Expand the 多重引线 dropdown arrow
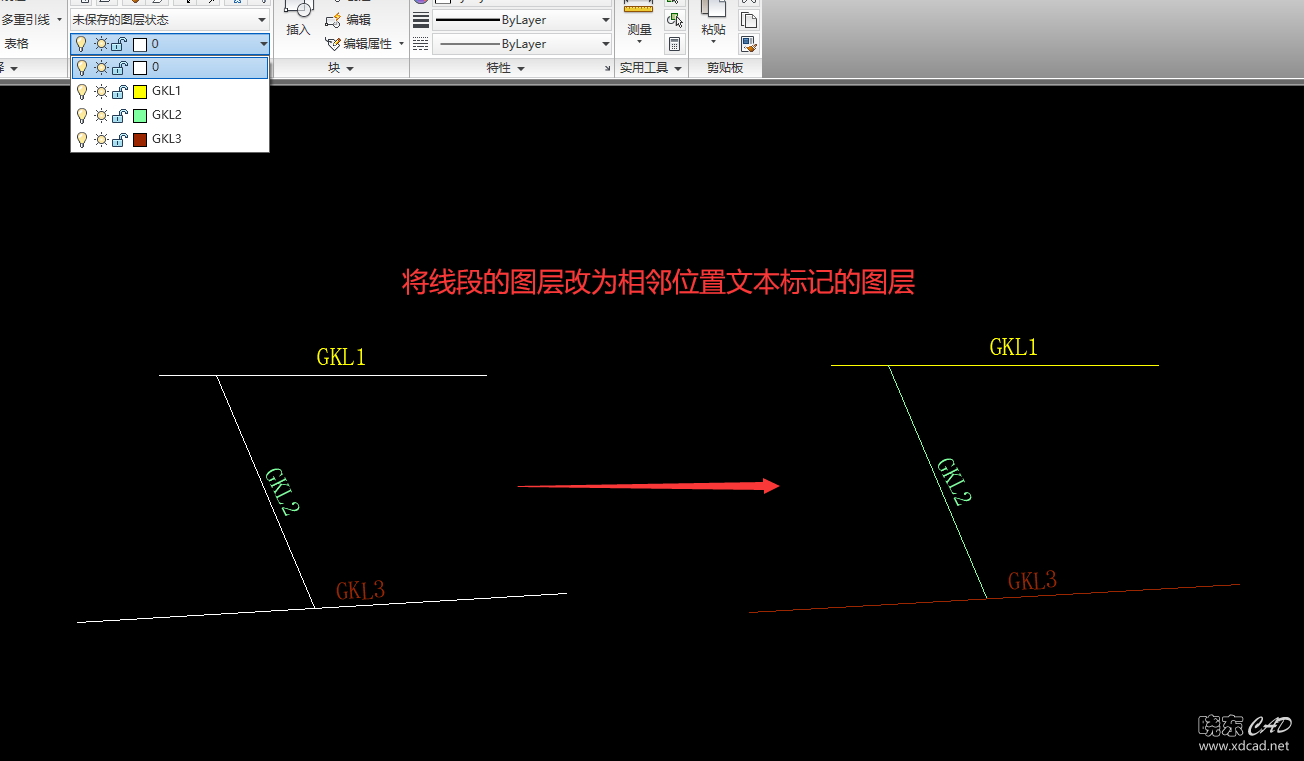 [x=59, y=20]
